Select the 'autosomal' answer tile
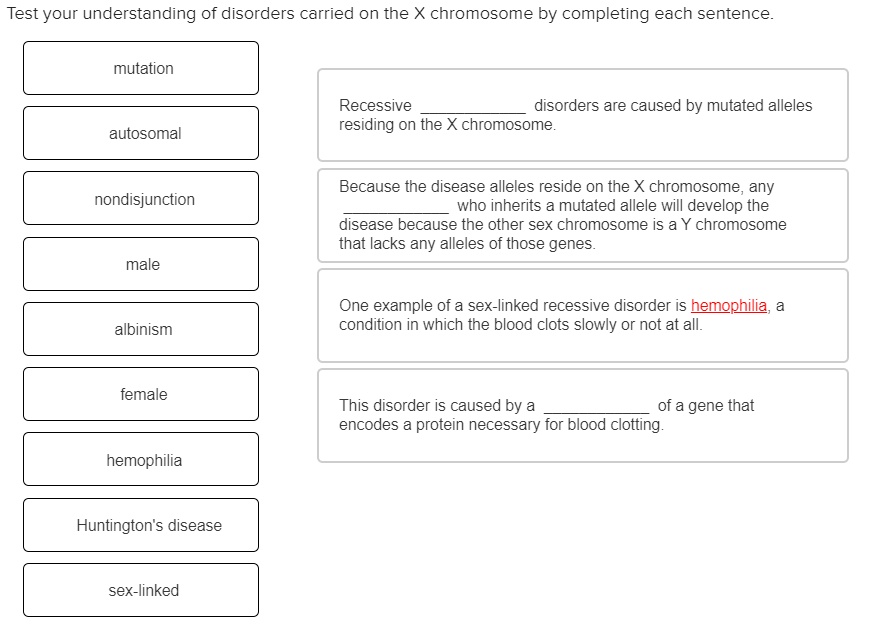Viewport: 890px width, 626px height. click(140, 133)
